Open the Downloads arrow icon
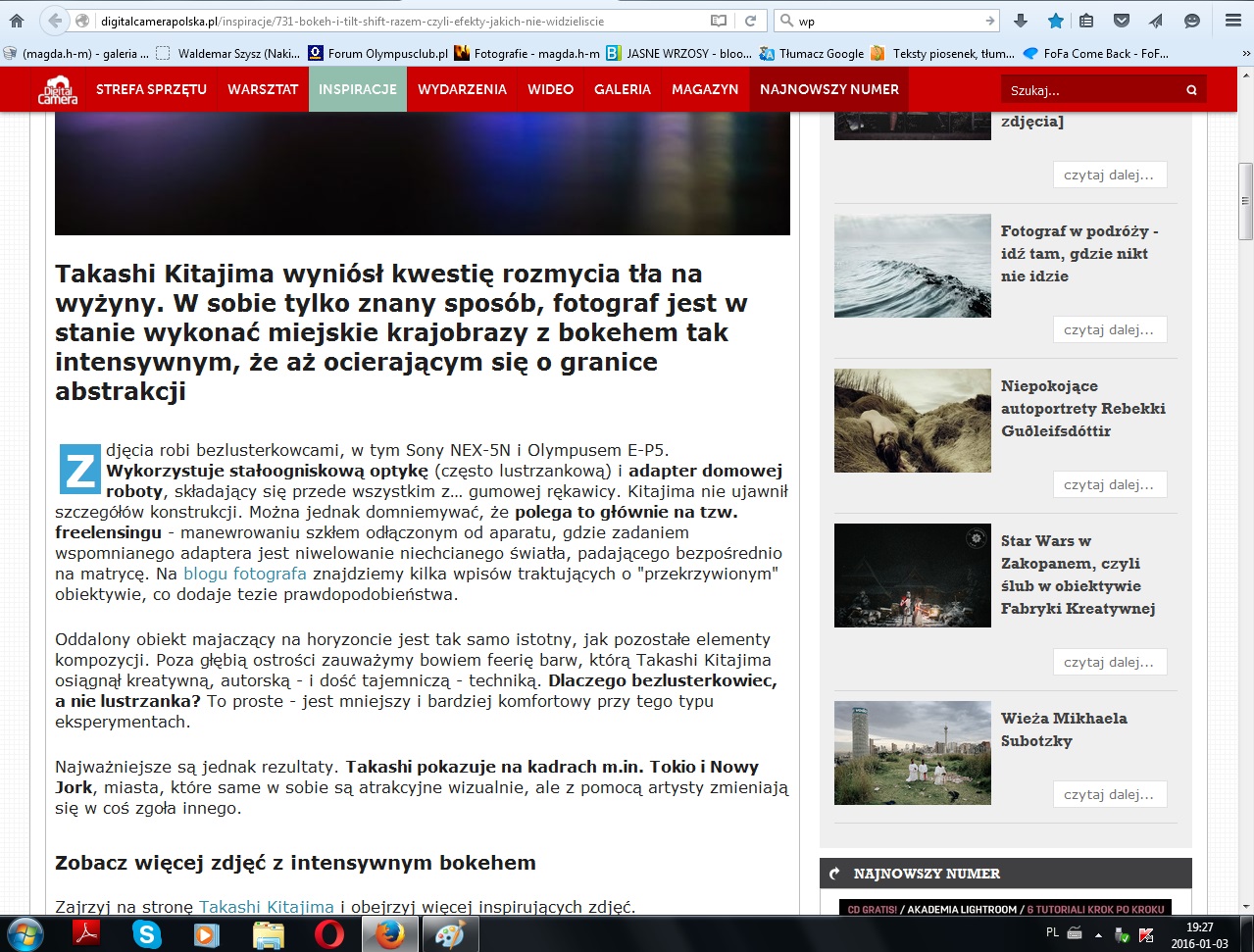 tap(1021, 21)
